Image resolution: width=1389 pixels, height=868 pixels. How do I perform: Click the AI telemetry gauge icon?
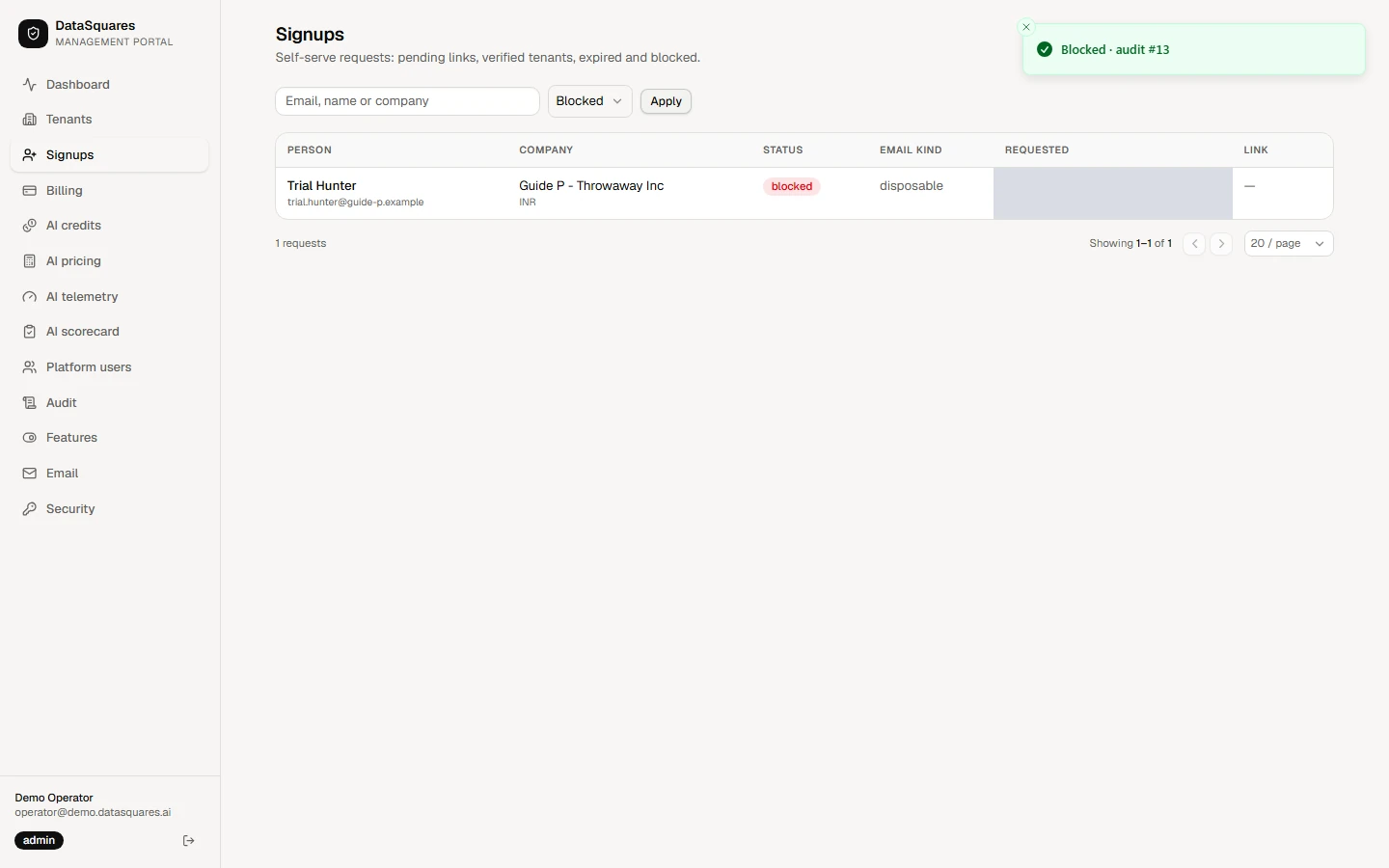pos(30,297)
